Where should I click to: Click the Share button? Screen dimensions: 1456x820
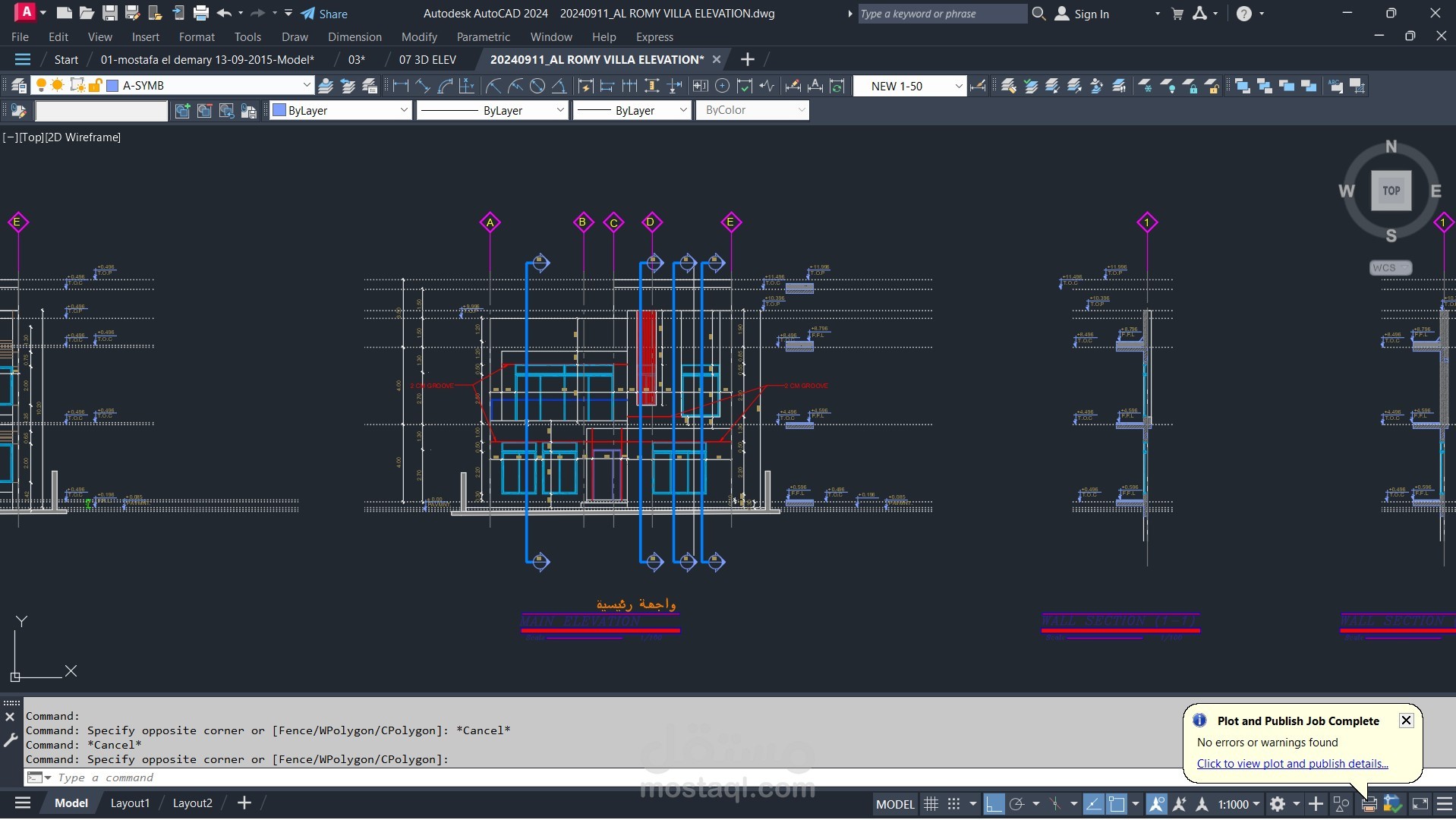click(x=324, y=14)
